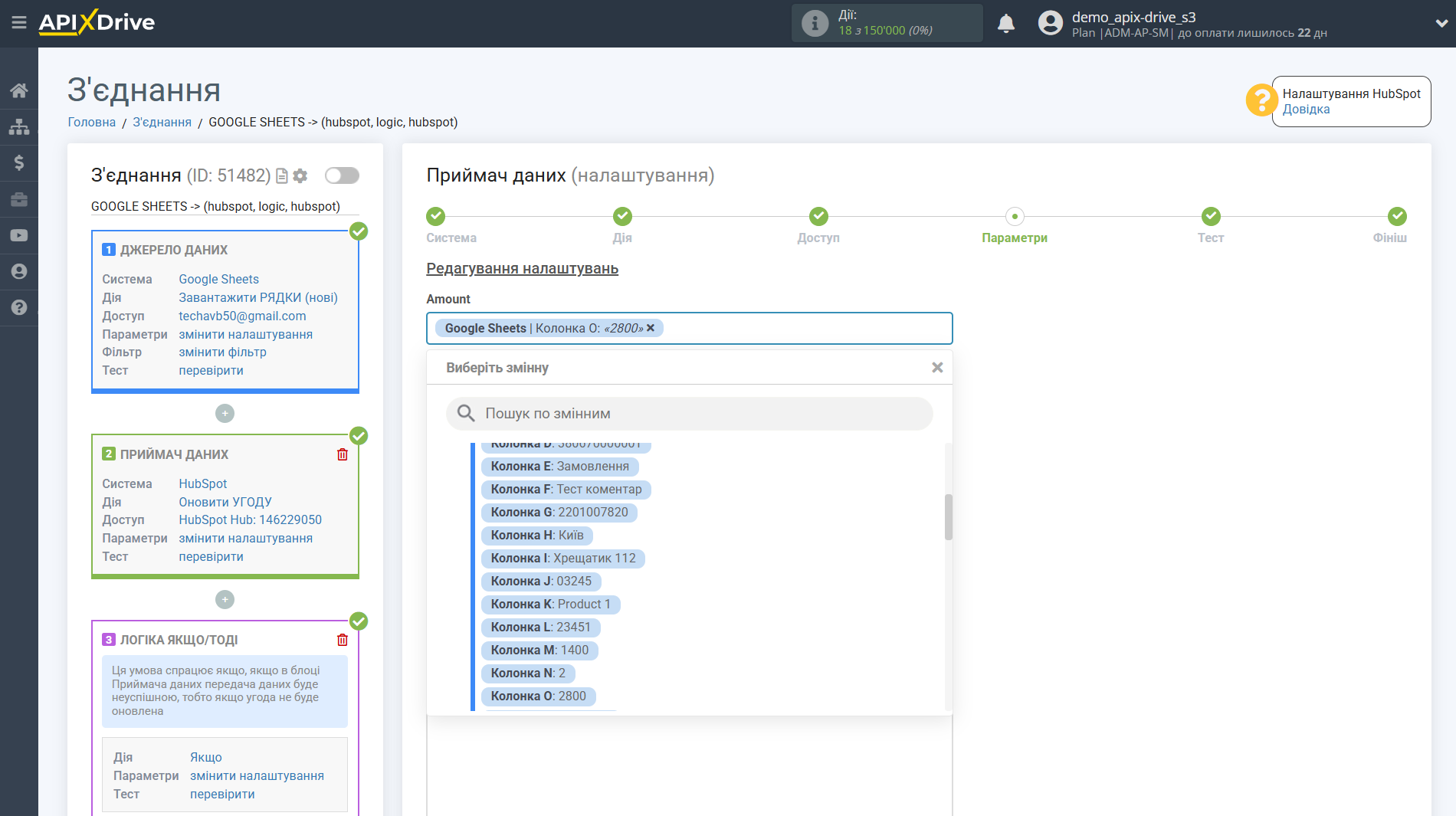Screen dimensions: 1456x816
Task: Click the user avatar icon
Action: point(1050,23)
